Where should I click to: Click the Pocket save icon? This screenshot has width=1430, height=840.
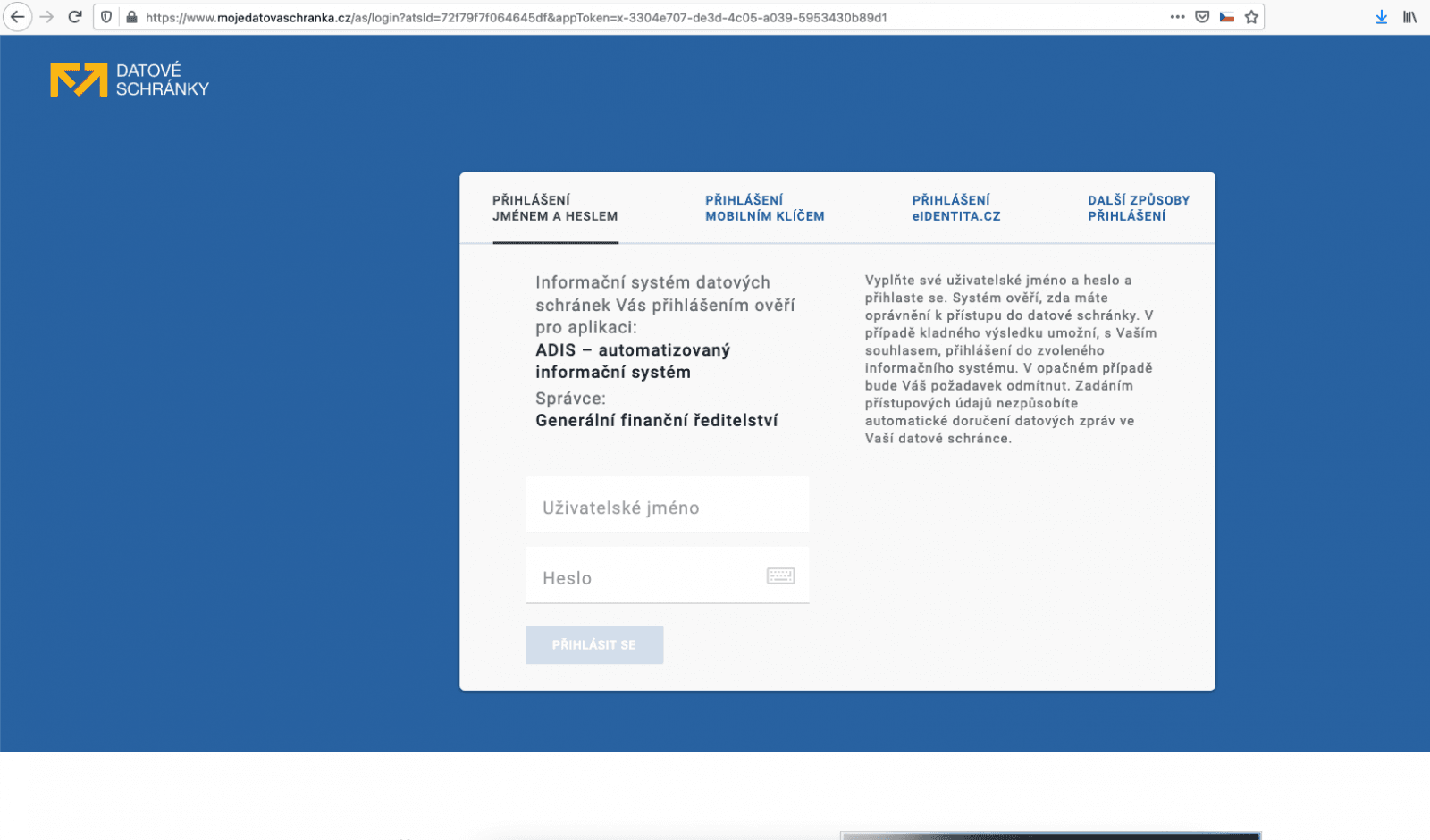coord(1202,17)
